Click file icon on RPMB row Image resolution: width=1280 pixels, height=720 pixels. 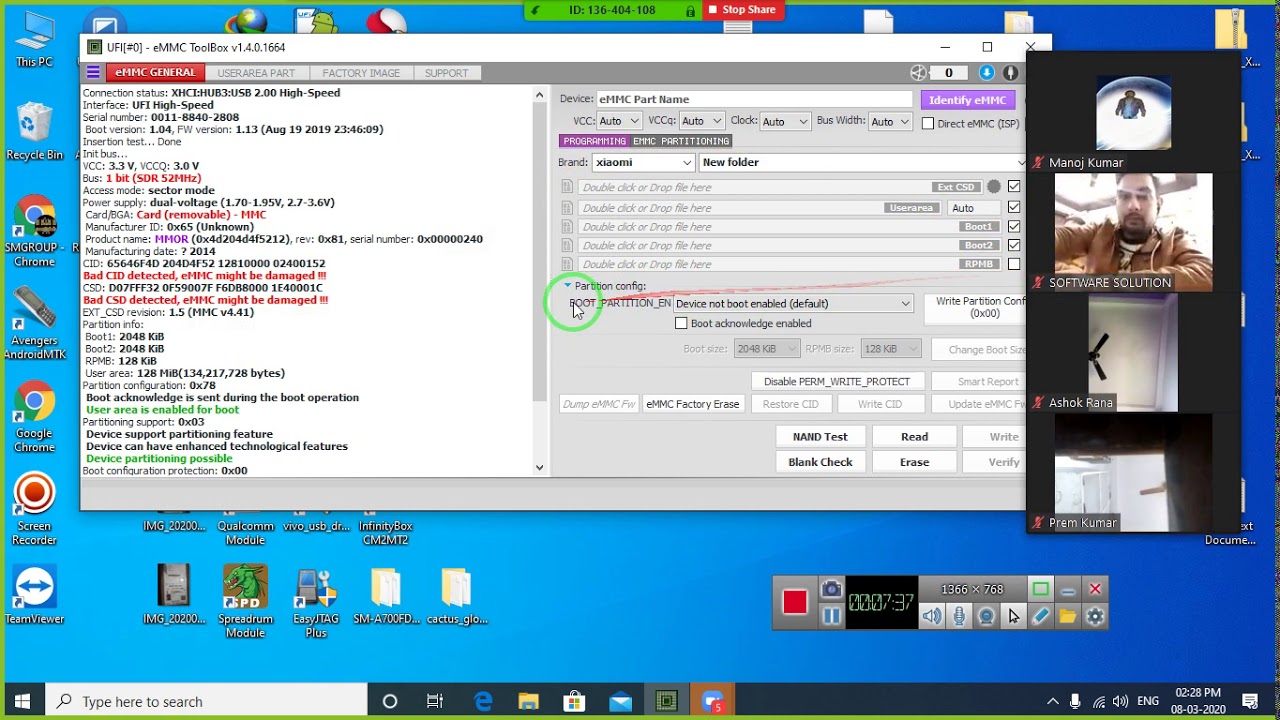coord(567,264)
